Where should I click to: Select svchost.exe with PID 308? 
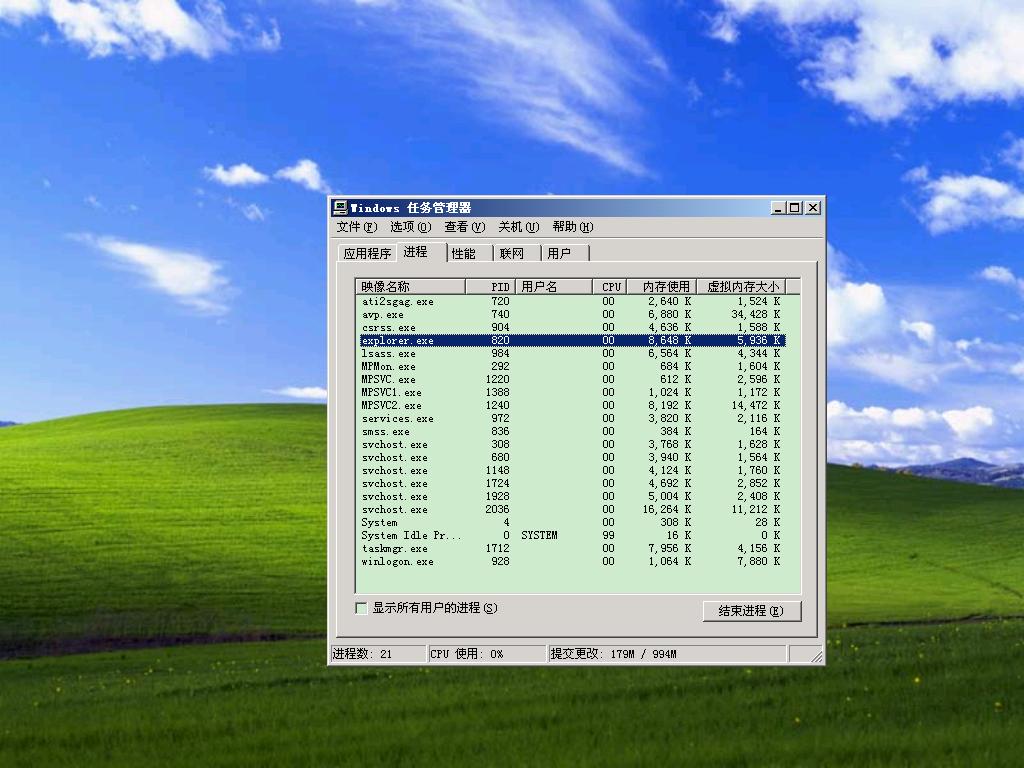pyautogui.click(x=572, y=445)
